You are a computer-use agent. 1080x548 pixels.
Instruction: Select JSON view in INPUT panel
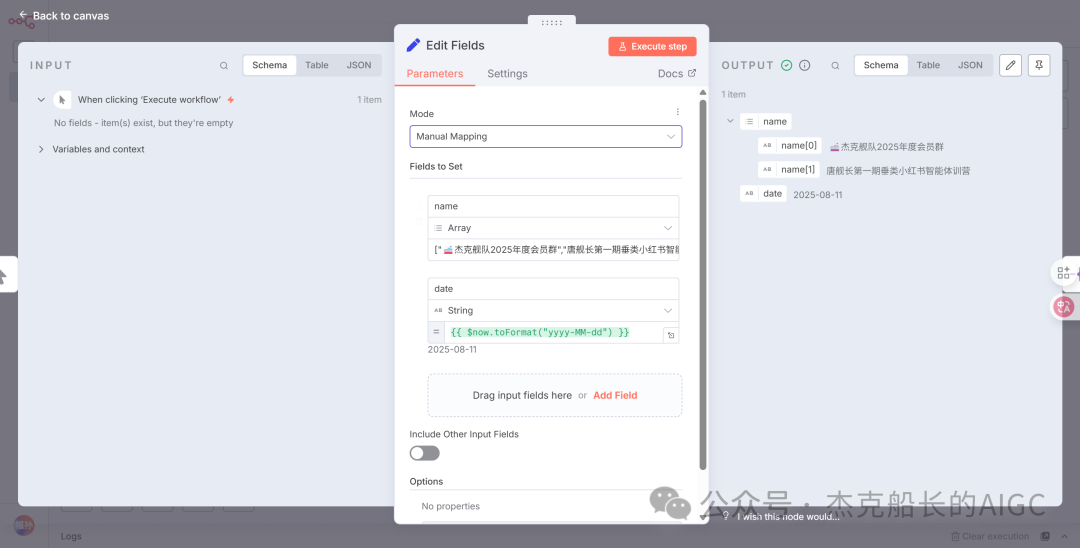tap(359, 65)
